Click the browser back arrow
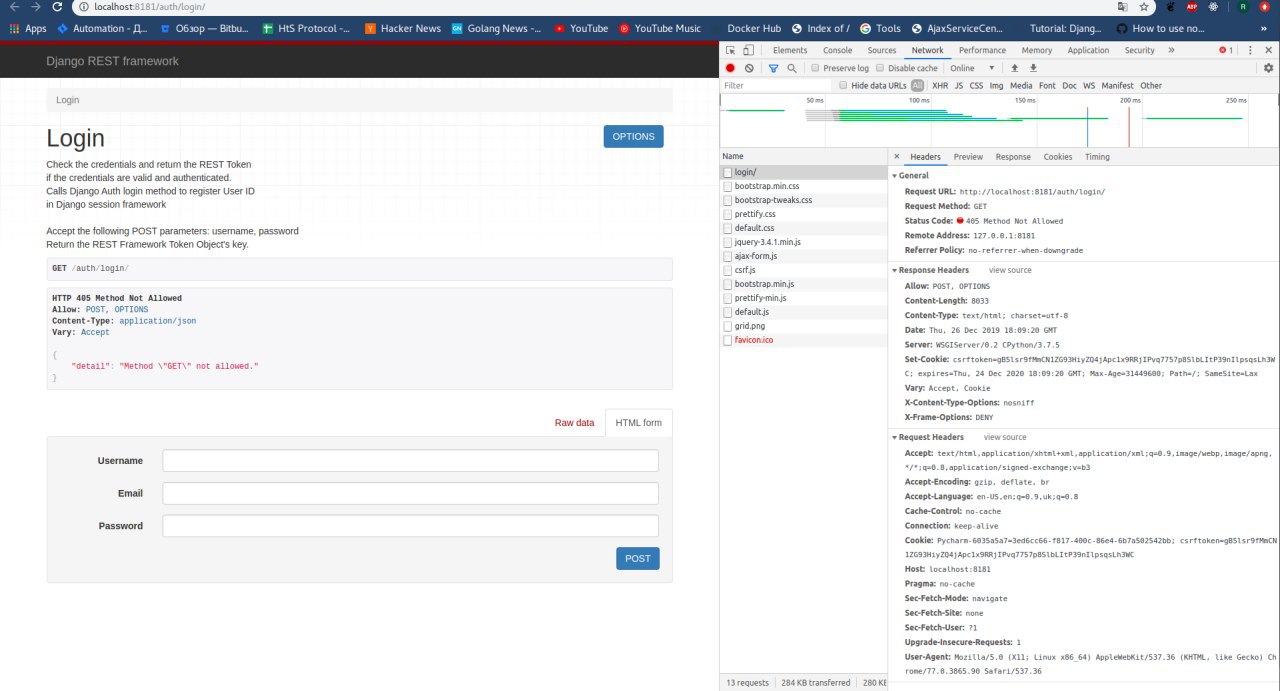This screenshot has height=691, width=1280. [x=13, y=6]
